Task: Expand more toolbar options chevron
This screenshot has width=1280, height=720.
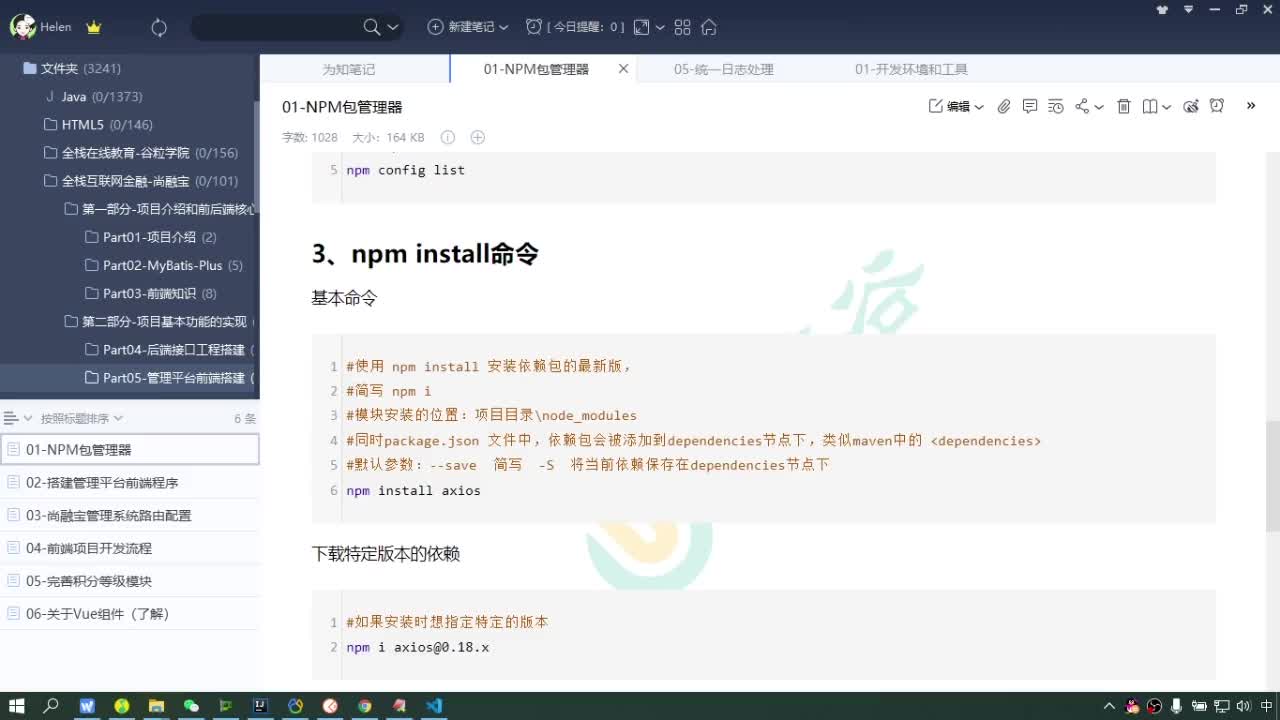Action: point(1251,106)
